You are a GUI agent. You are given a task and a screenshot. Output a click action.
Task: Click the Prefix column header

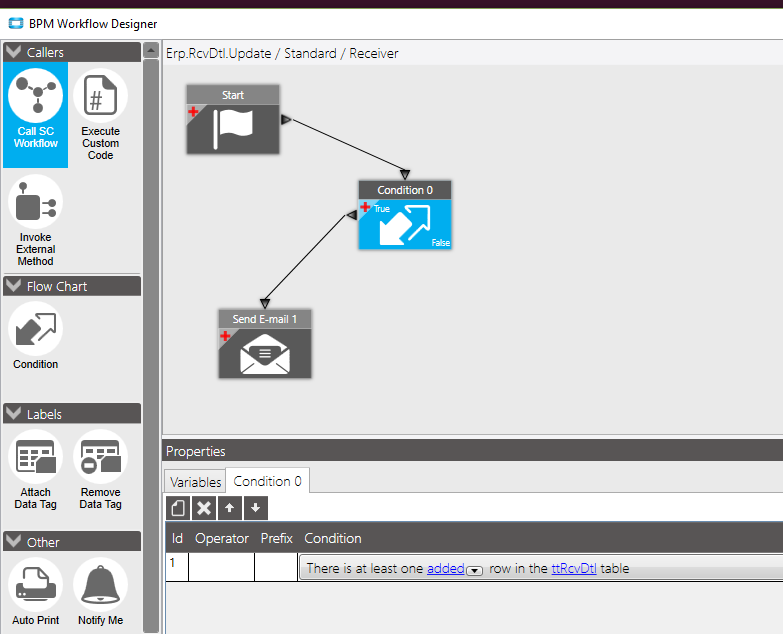(277, 538)
